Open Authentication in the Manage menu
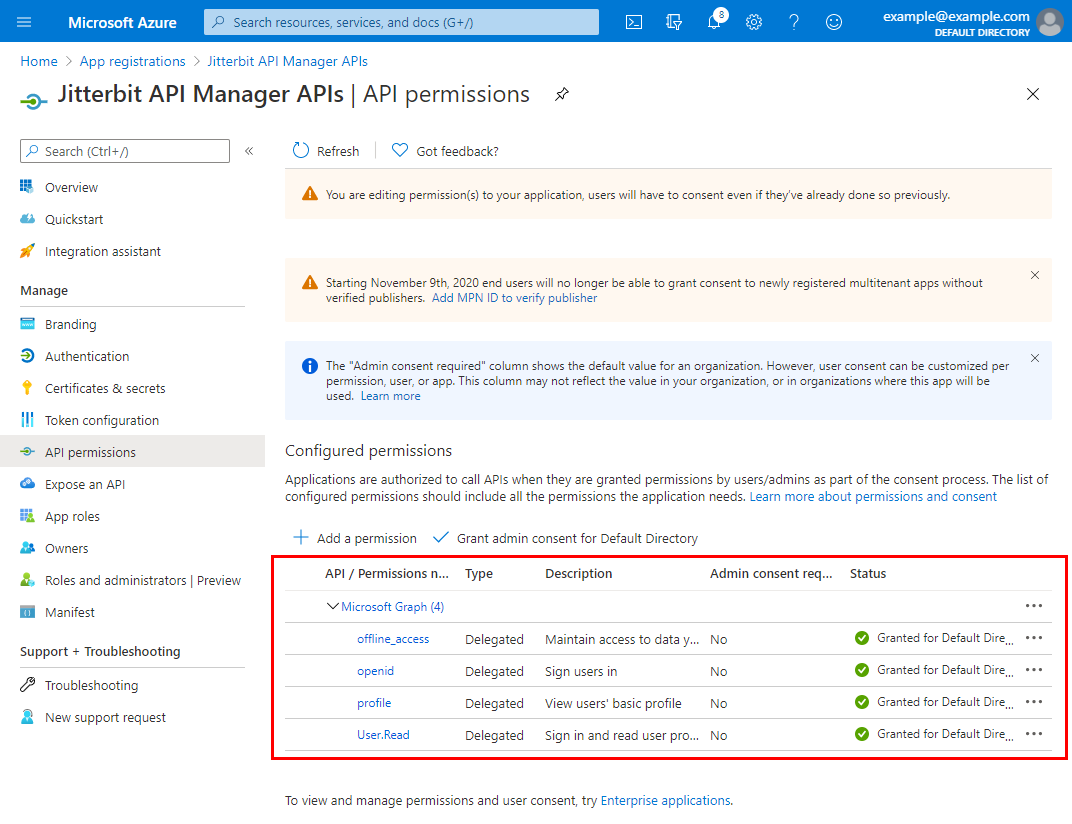The height and width of the screenshot is (824, 1072). tap(86, 356)
